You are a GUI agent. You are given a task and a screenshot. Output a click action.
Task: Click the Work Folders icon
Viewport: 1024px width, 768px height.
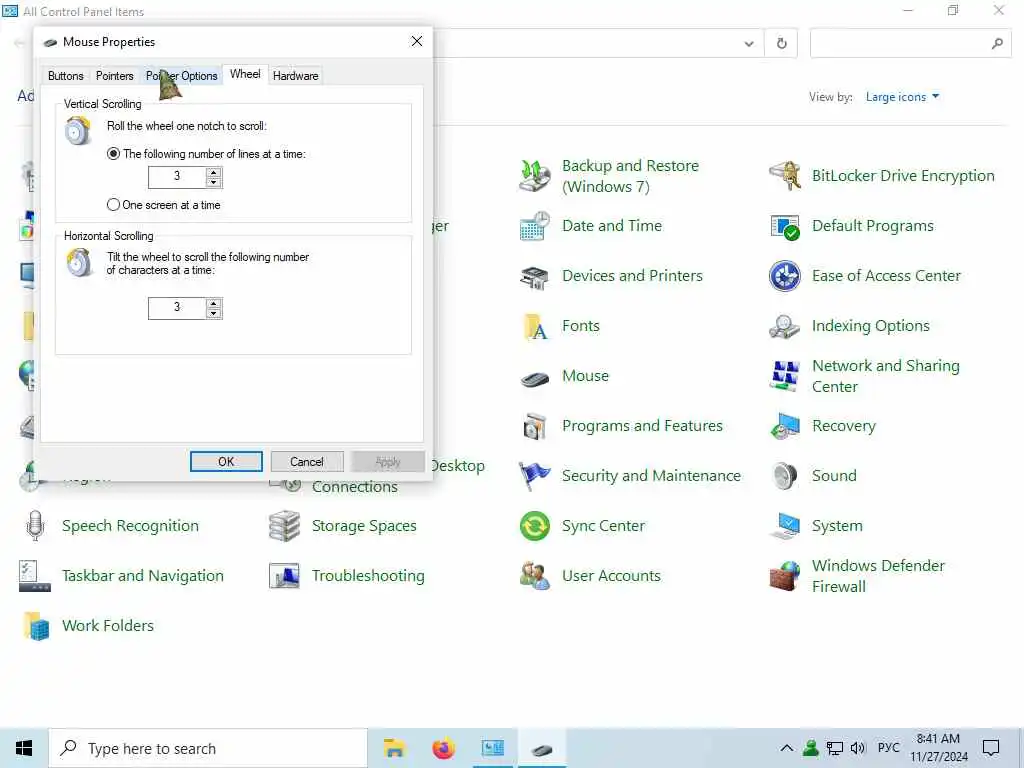click(x=35, y=626)
